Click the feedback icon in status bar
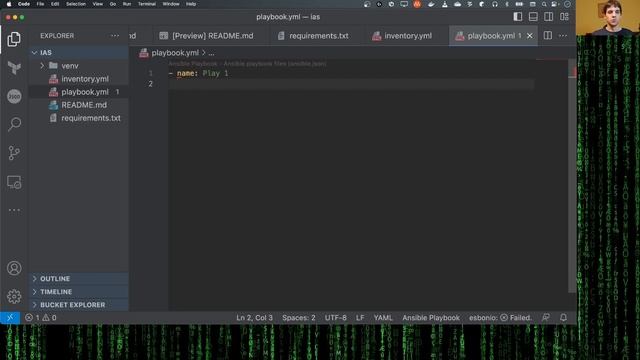Viewport: 640px width, 360px height. coord(546,318)
